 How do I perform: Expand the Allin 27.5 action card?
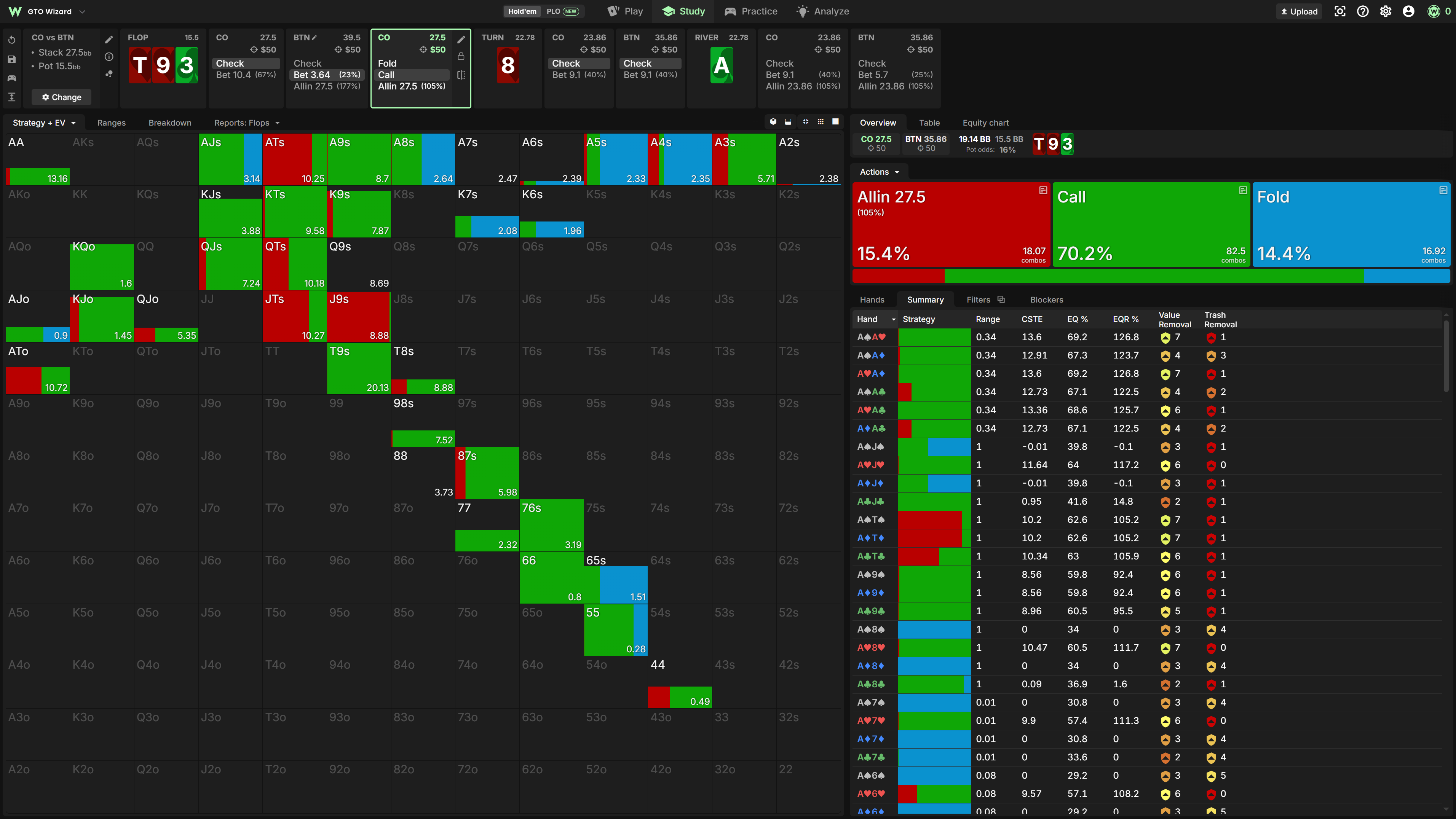point(1043,190)
